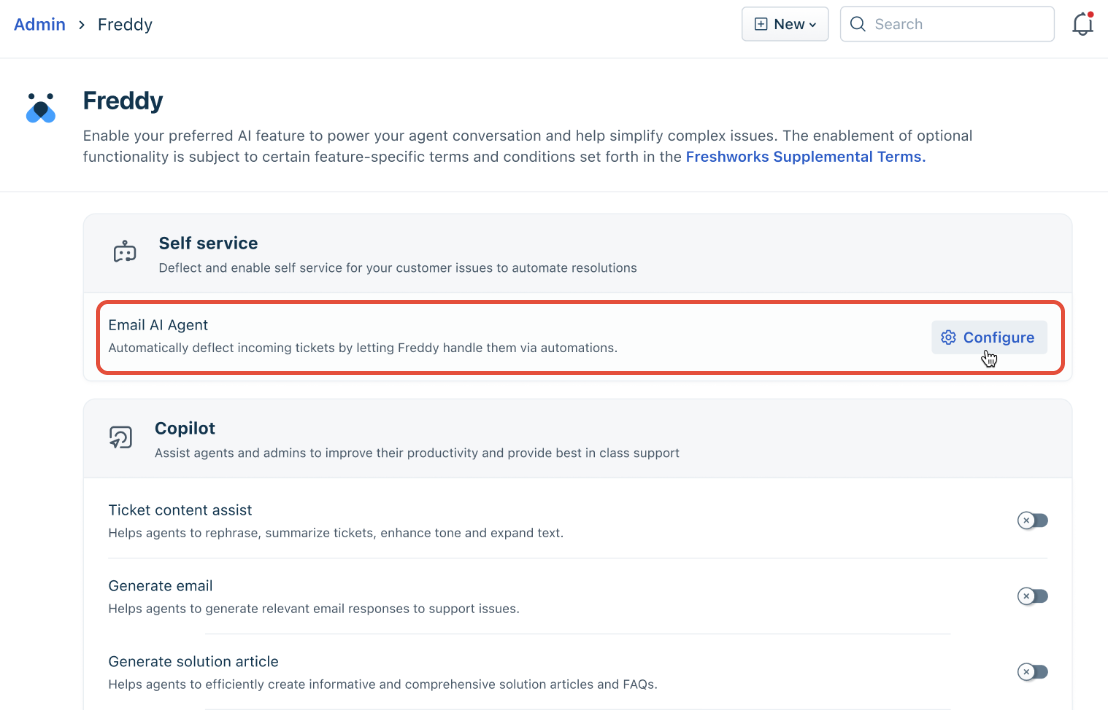Image resolution: width=1108 pixels, height=710 pixels.
Task: Click 'Automatically deflect incoming tickets' description
Action: pos(363,348)
